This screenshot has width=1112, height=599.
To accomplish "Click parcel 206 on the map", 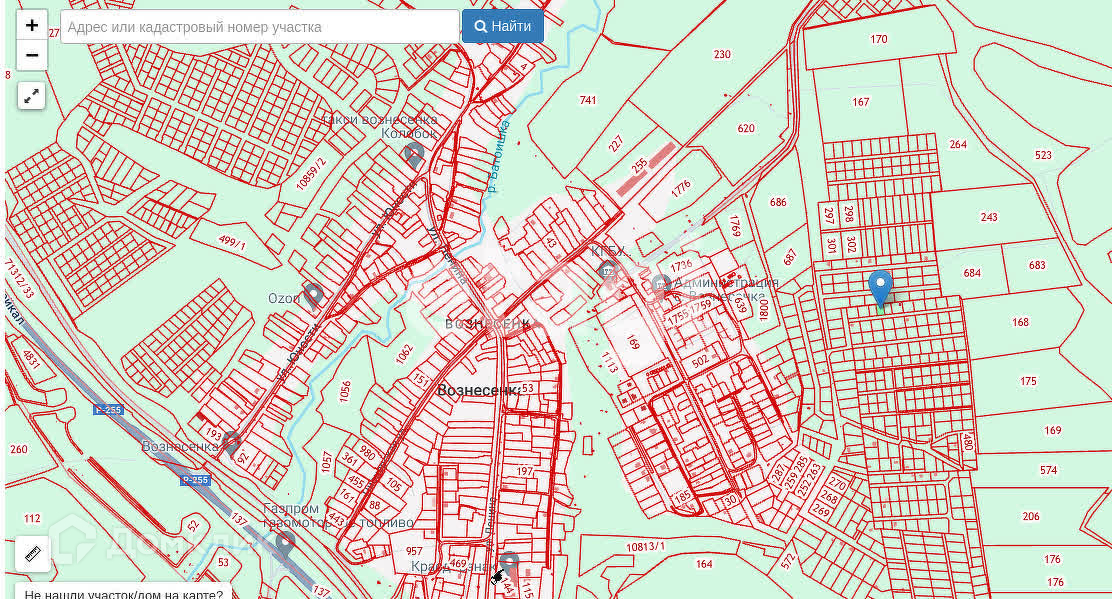I will click(x=1030, y=516).
